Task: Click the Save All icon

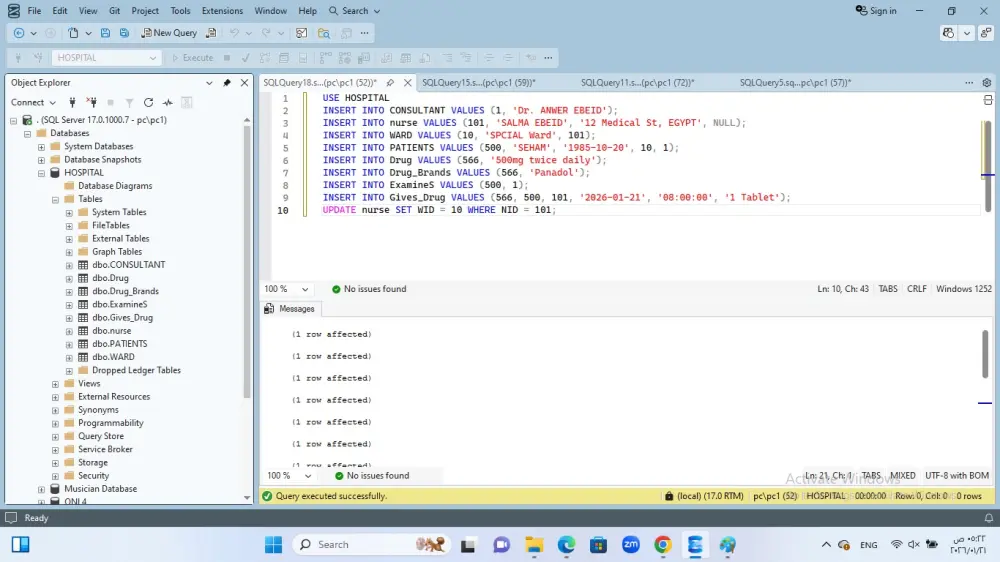Action: (124, 33)
